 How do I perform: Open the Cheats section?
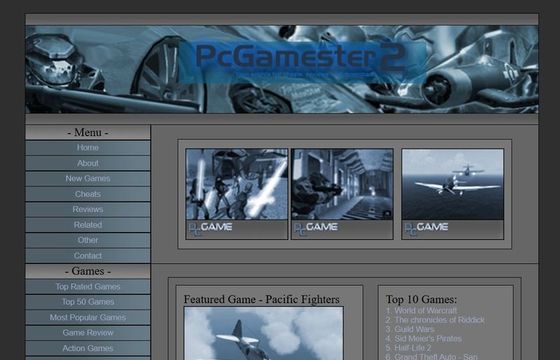[x=88, y=194]
